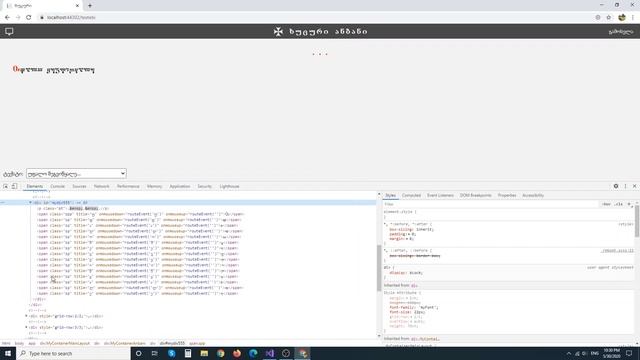The image size is (640, 360).
Task: Switch to the Console tab
Action: 58,186
